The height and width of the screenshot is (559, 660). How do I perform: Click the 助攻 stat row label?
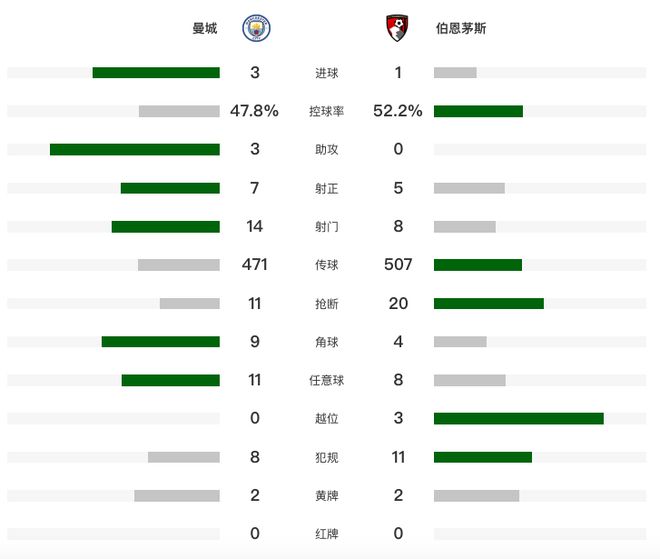coord(326,150)
